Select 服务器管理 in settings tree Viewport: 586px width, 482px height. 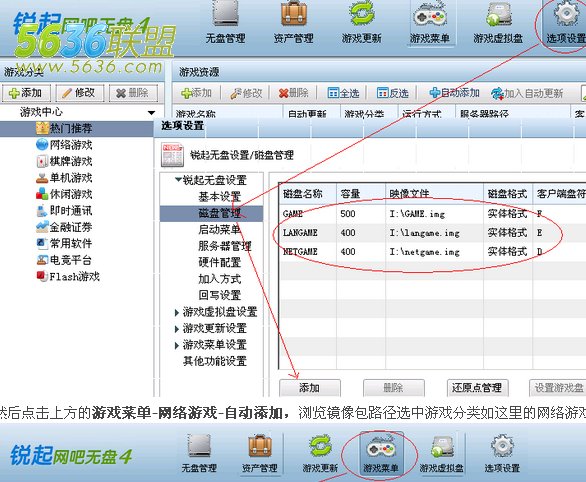(225, 246)
